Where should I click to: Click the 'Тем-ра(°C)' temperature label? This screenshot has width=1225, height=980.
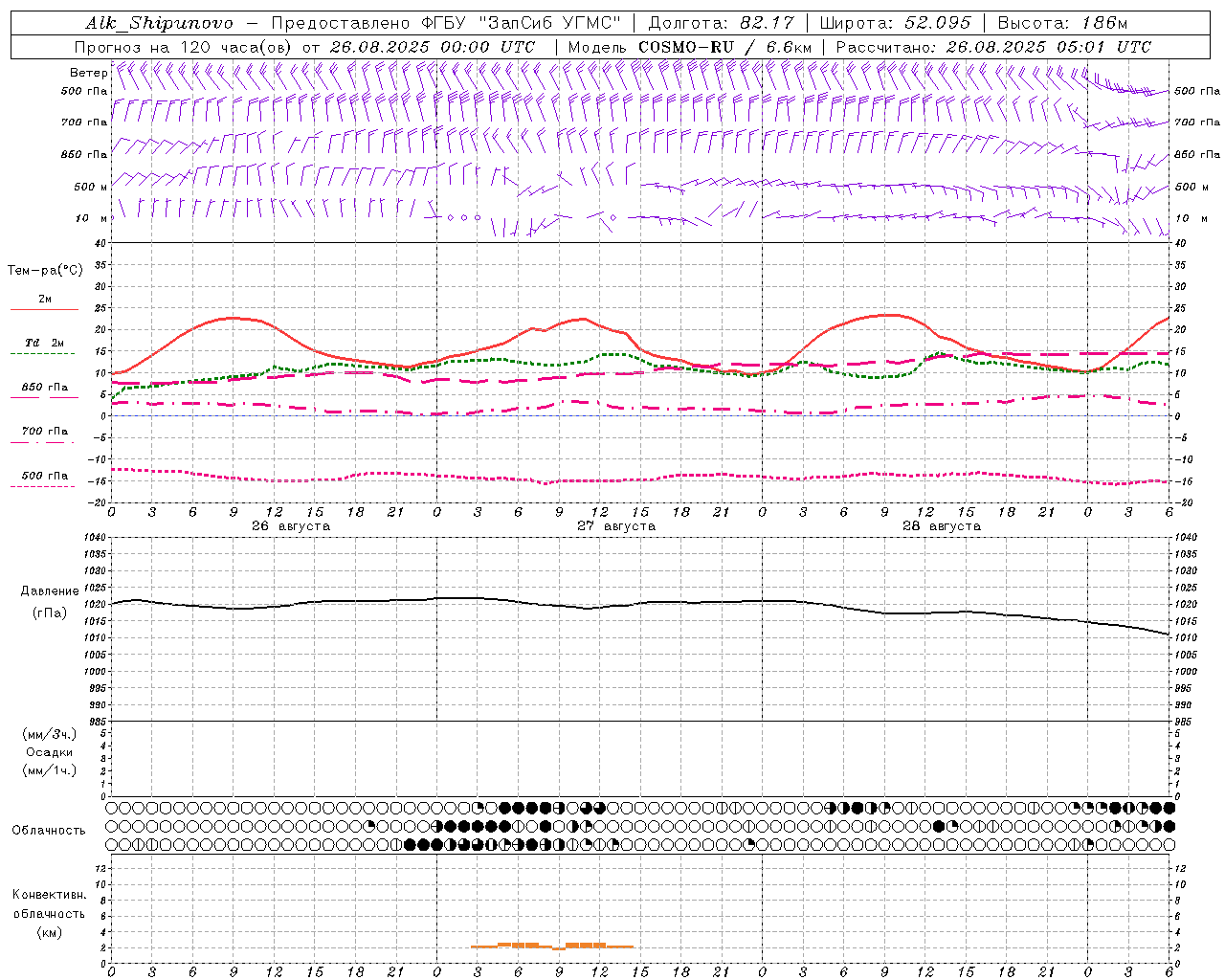[45, 271]
